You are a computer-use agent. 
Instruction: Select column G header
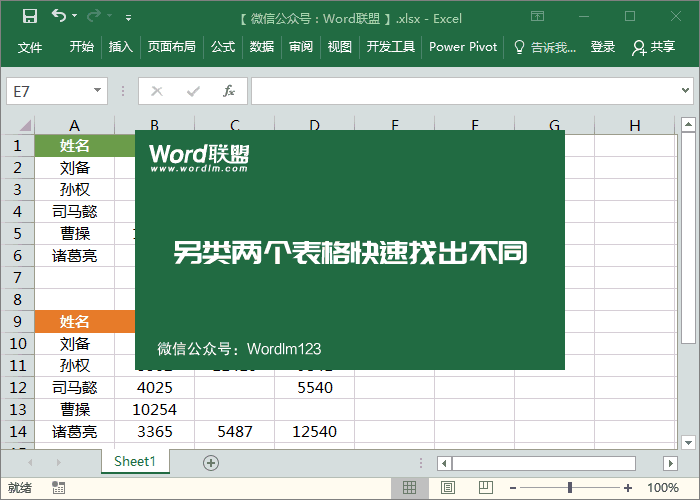(554, 125)
